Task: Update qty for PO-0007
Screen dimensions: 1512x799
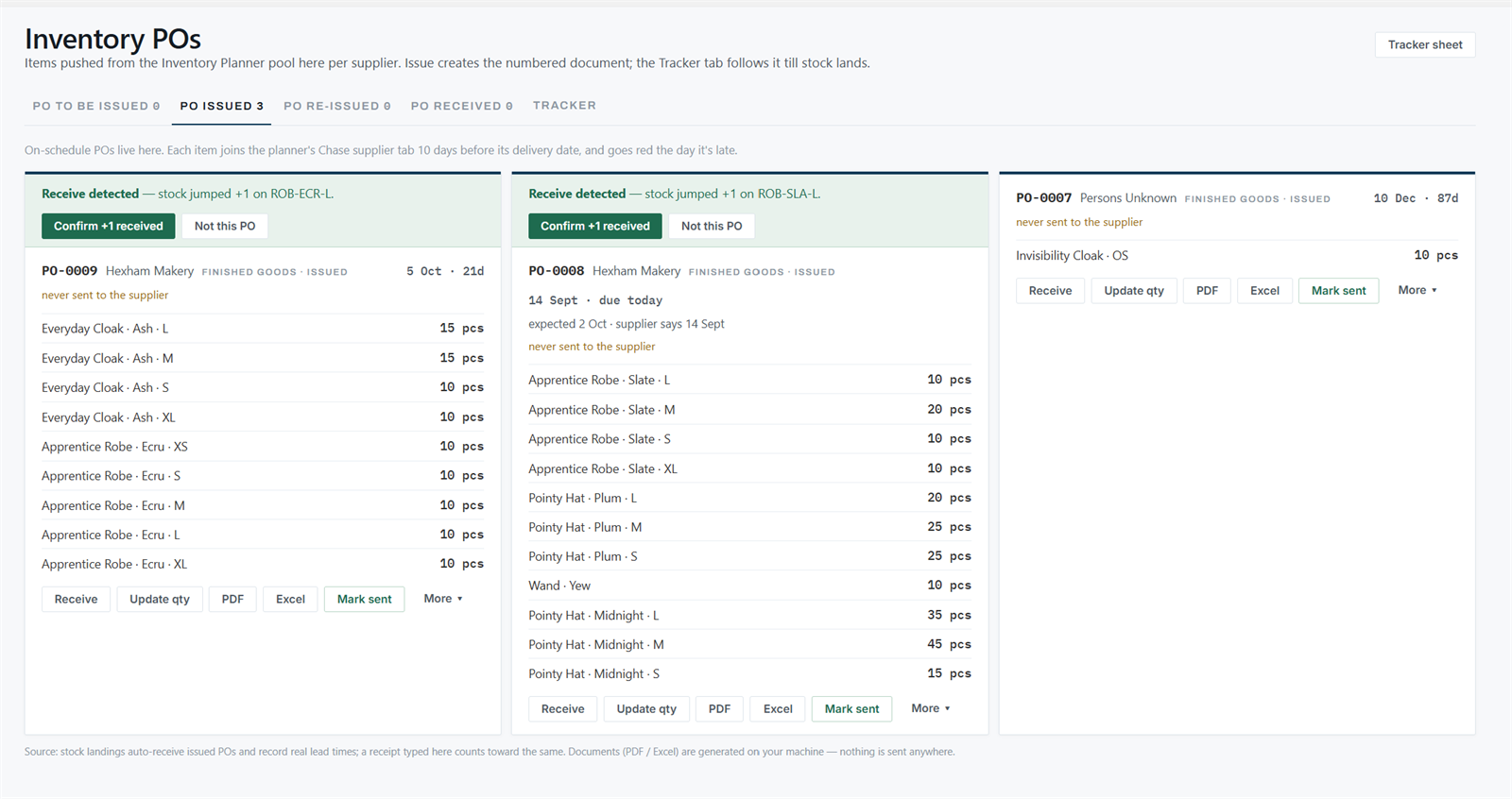Action: [x=1134, y=290]
